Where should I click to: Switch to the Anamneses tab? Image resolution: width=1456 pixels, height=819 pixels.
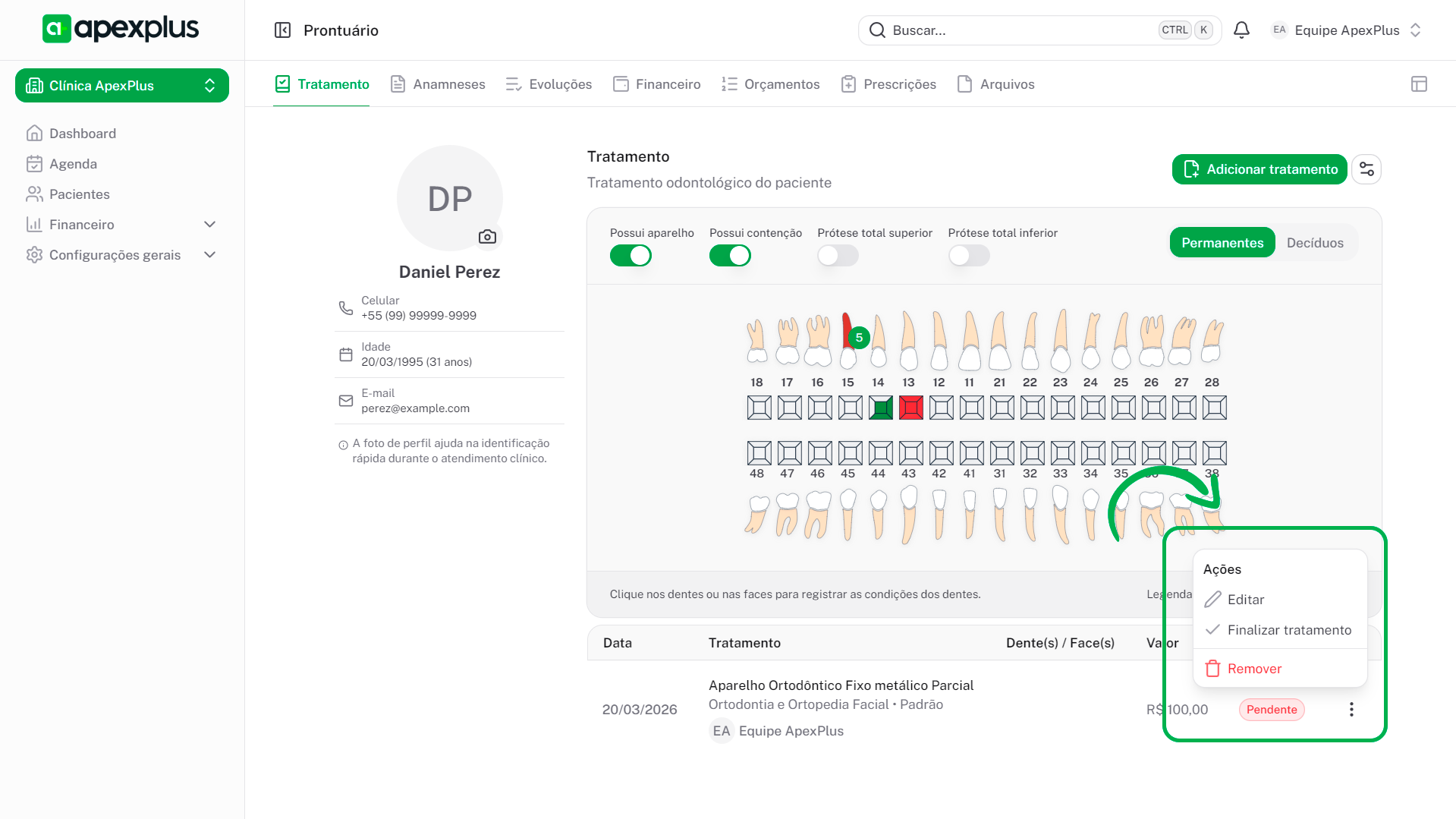coord(438,84)
